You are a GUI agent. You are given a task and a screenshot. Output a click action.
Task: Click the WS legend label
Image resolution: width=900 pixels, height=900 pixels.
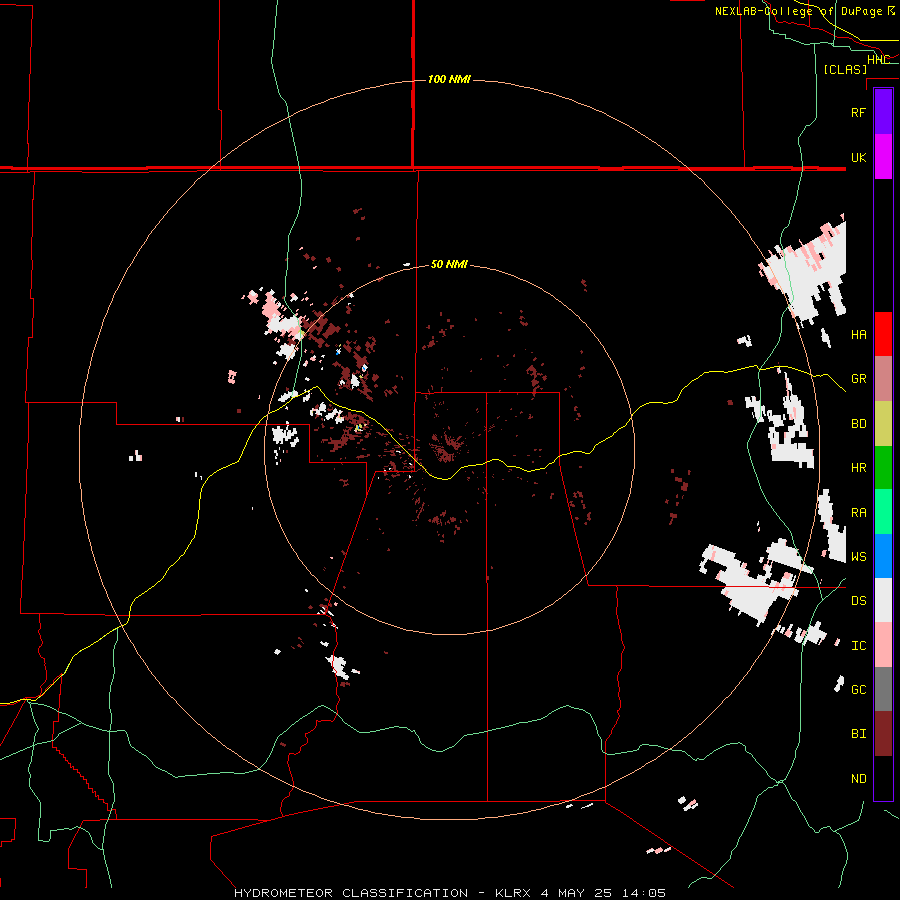(858, 557)
